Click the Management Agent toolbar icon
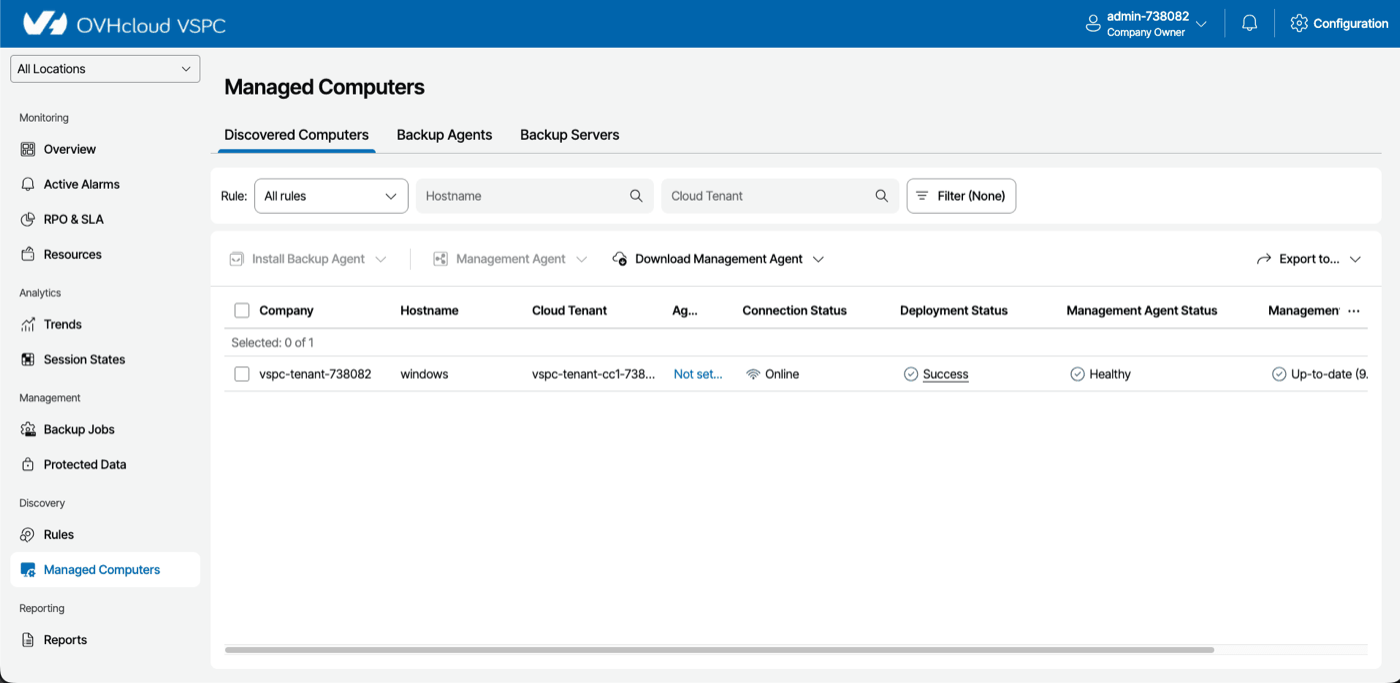The image size is (1400, 683). tap(440, 259)
